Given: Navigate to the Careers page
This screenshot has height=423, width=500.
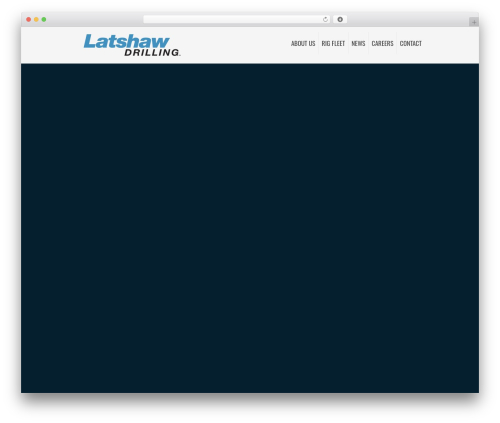Looking at the screenshot, I should click(382, 43).
